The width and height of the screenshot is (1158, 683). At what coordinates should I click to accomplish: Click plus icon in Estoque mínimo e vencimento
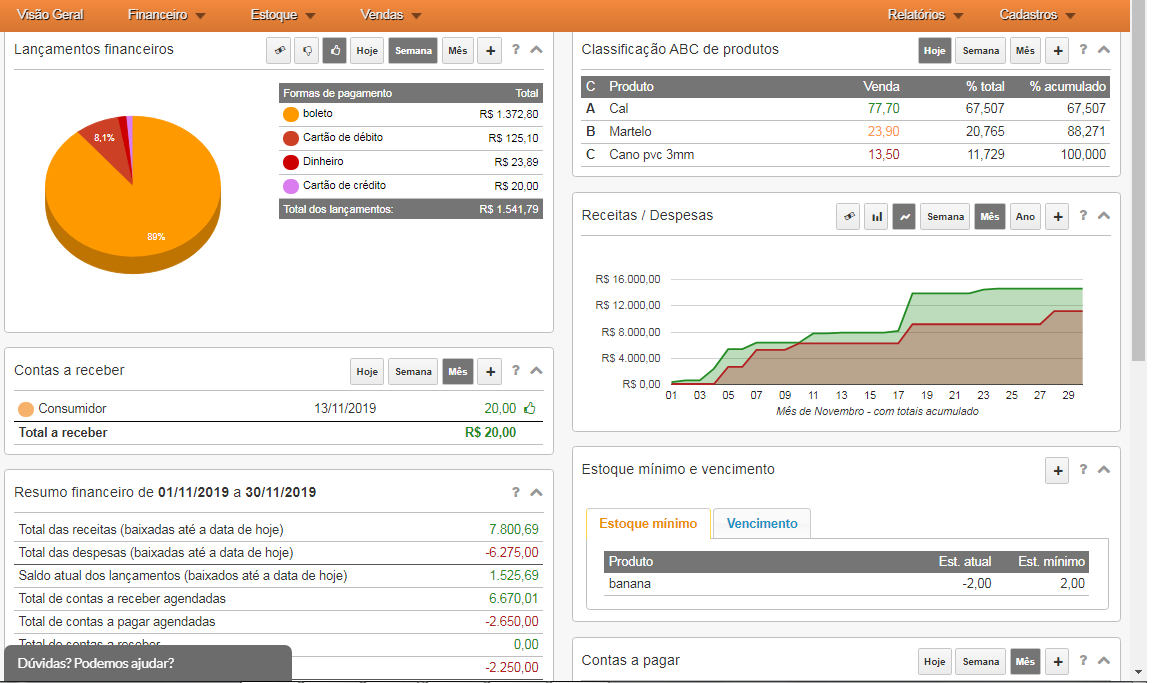point(1057,470)
